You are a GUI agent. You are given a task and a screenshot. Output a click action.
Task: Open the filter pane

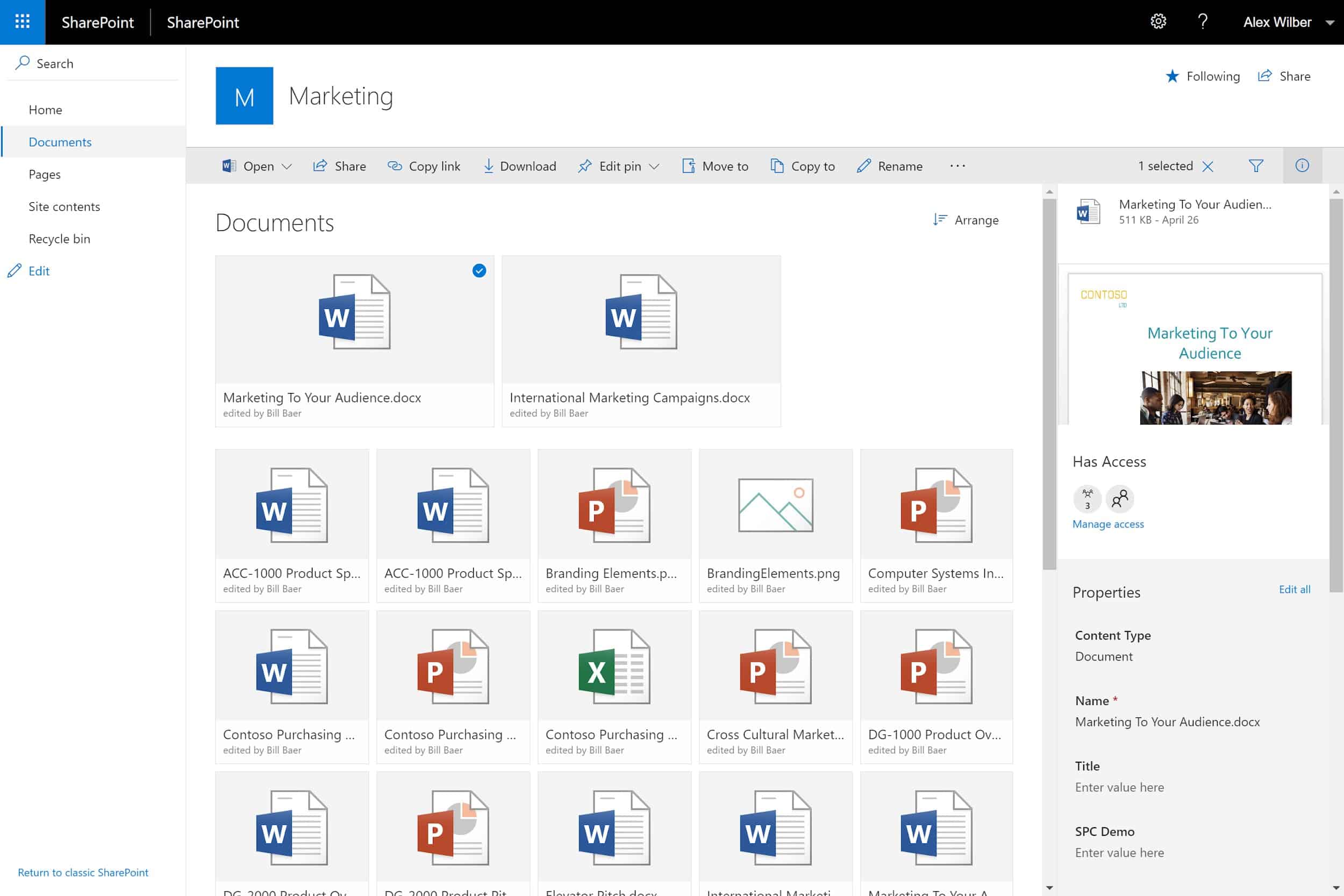click(x=1256, y=166)
